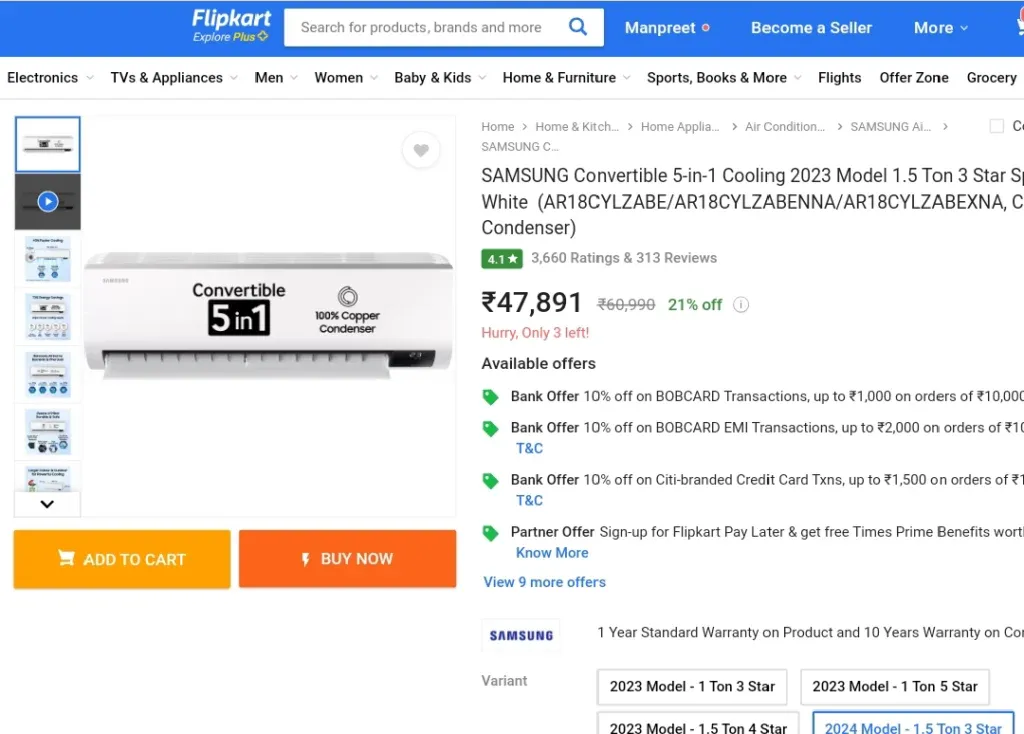Select the fourth product thumbnail

click(48, 316)
